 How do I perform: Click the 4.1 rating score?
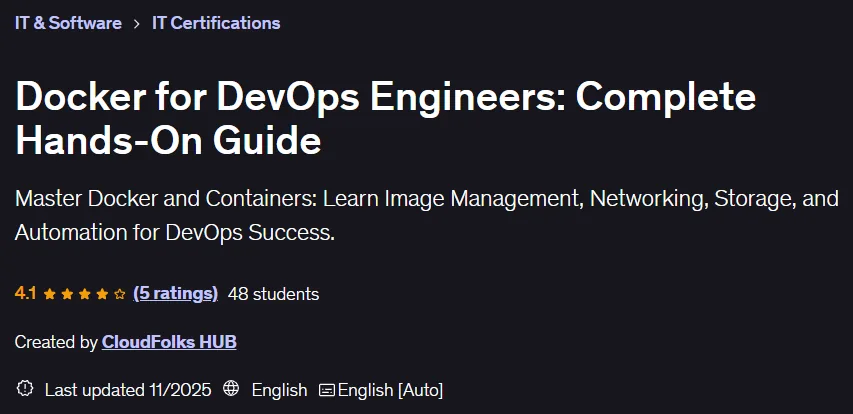click(26, 294)
